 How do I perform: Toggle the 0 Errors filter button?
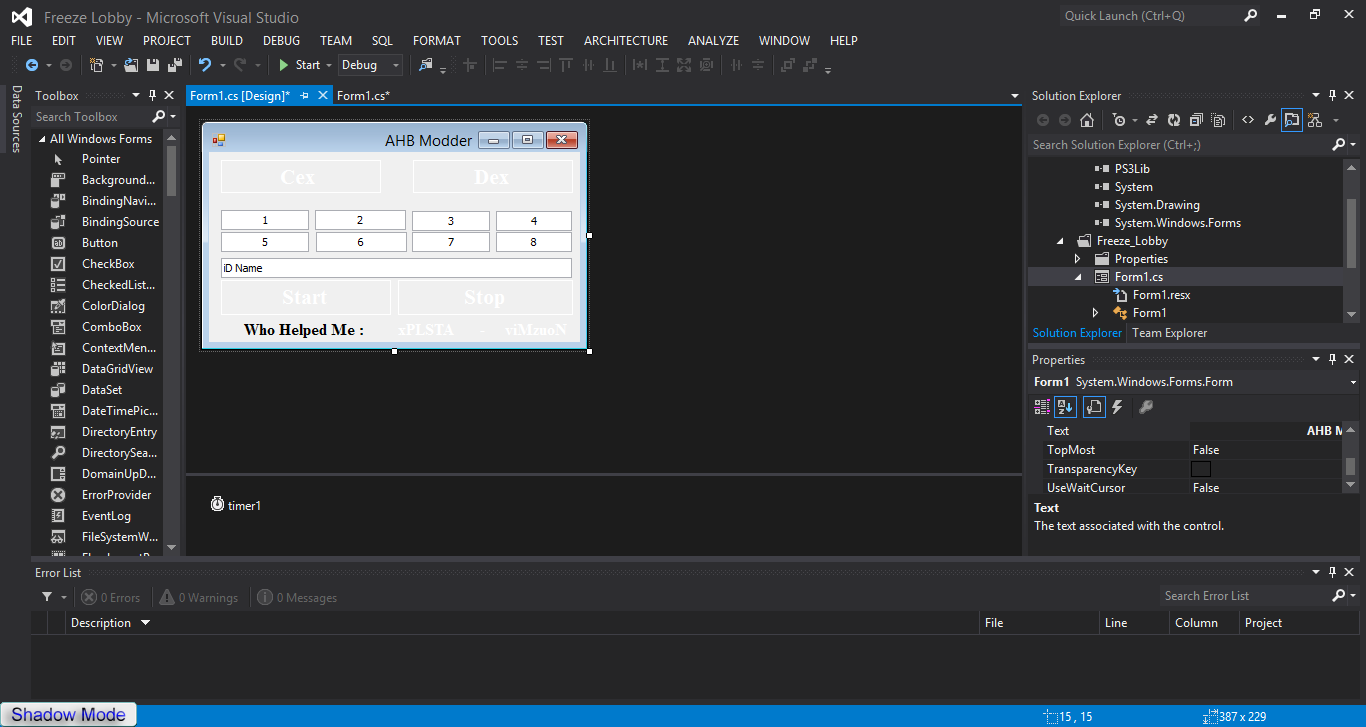click(111, 597)
